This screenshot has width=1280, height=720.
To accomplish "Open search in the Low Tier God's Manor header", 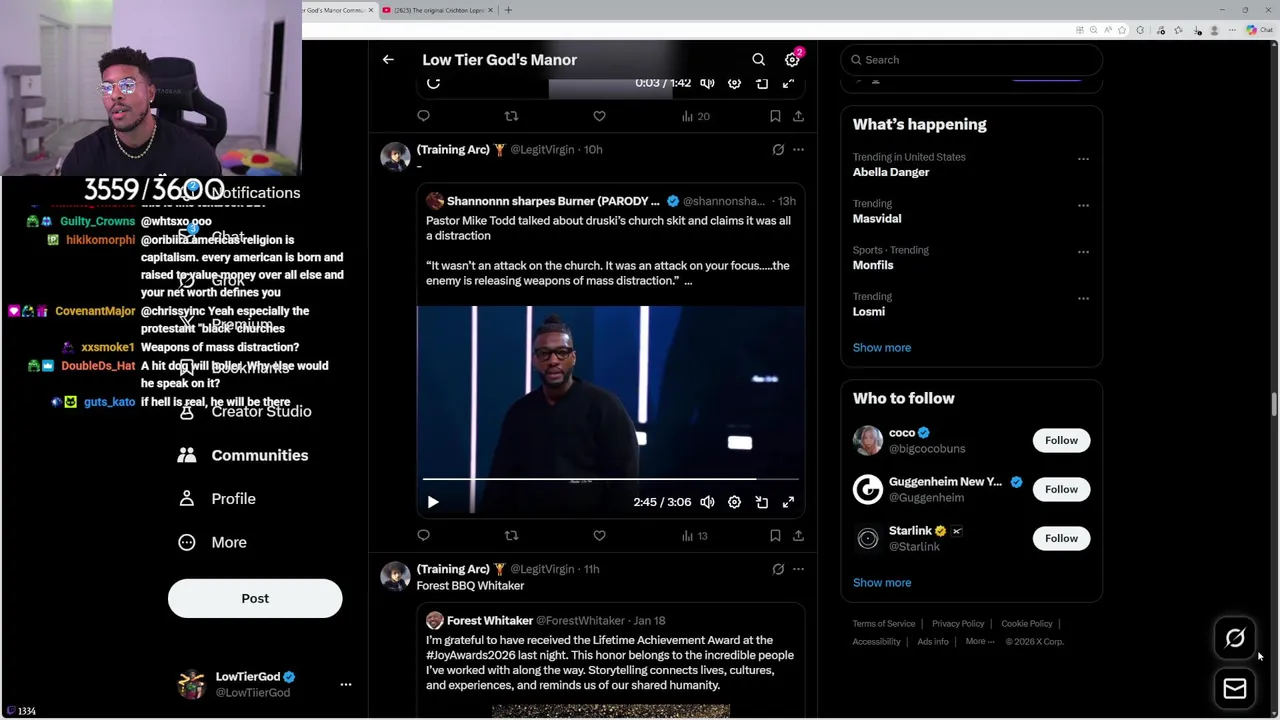I will click(x=759, y=60).
